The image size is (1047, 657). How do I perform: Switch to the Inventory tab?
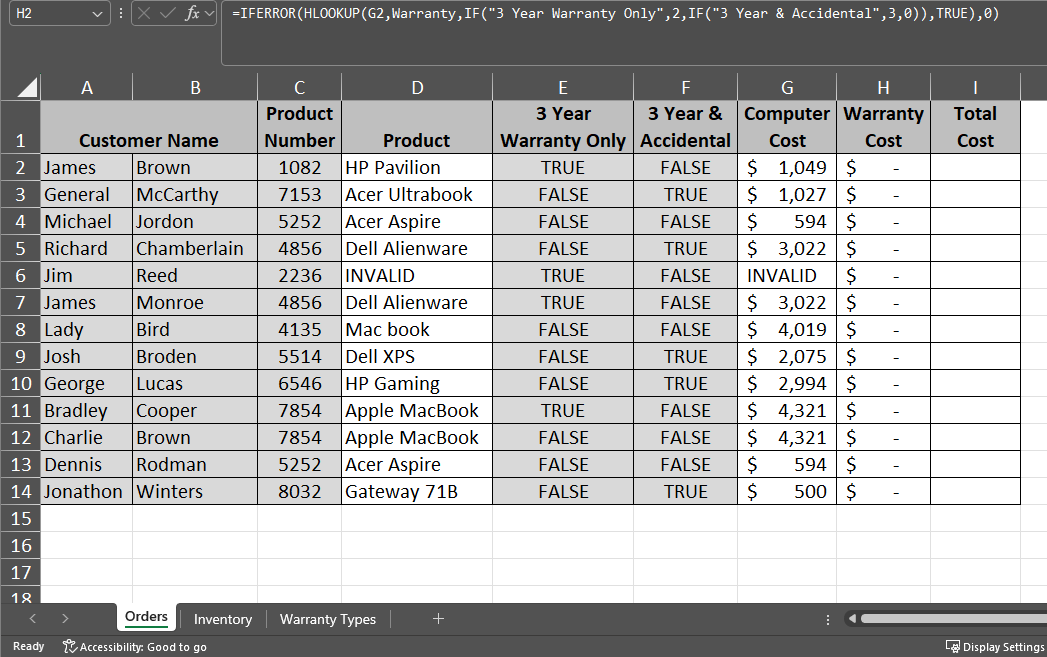222,619
